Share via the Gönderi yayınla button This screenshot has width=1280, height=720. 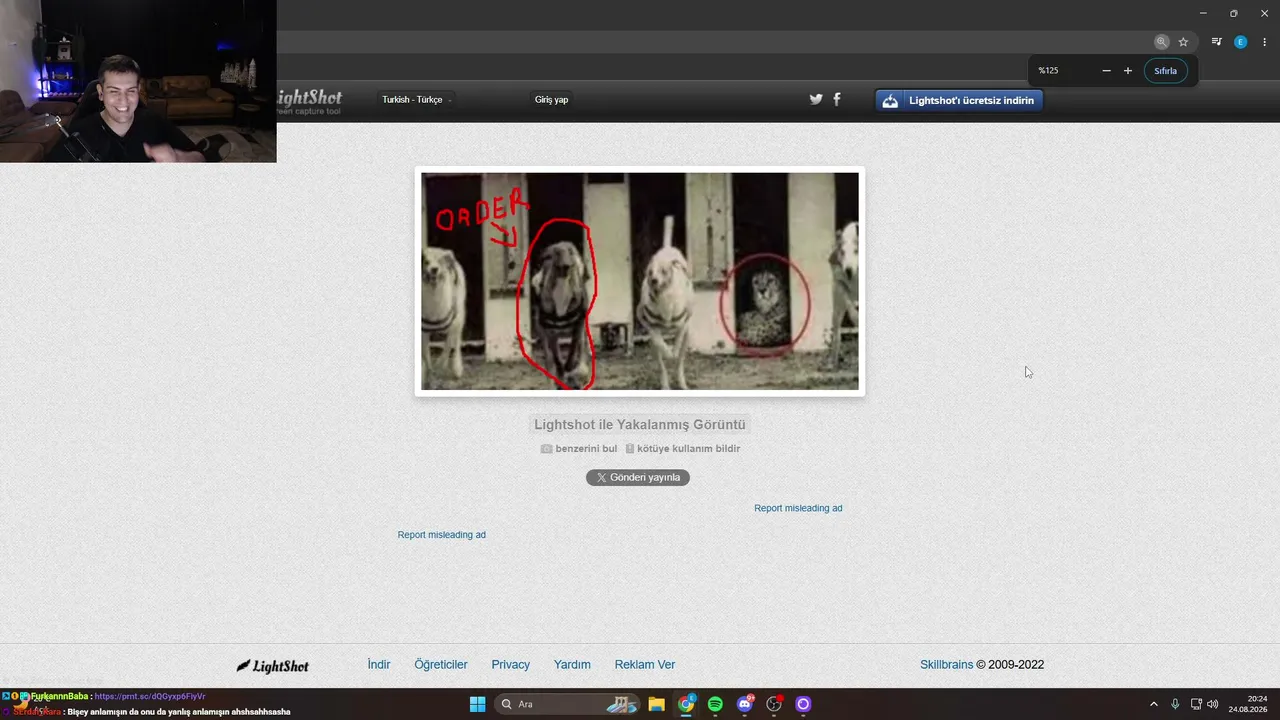pos(638,478)
